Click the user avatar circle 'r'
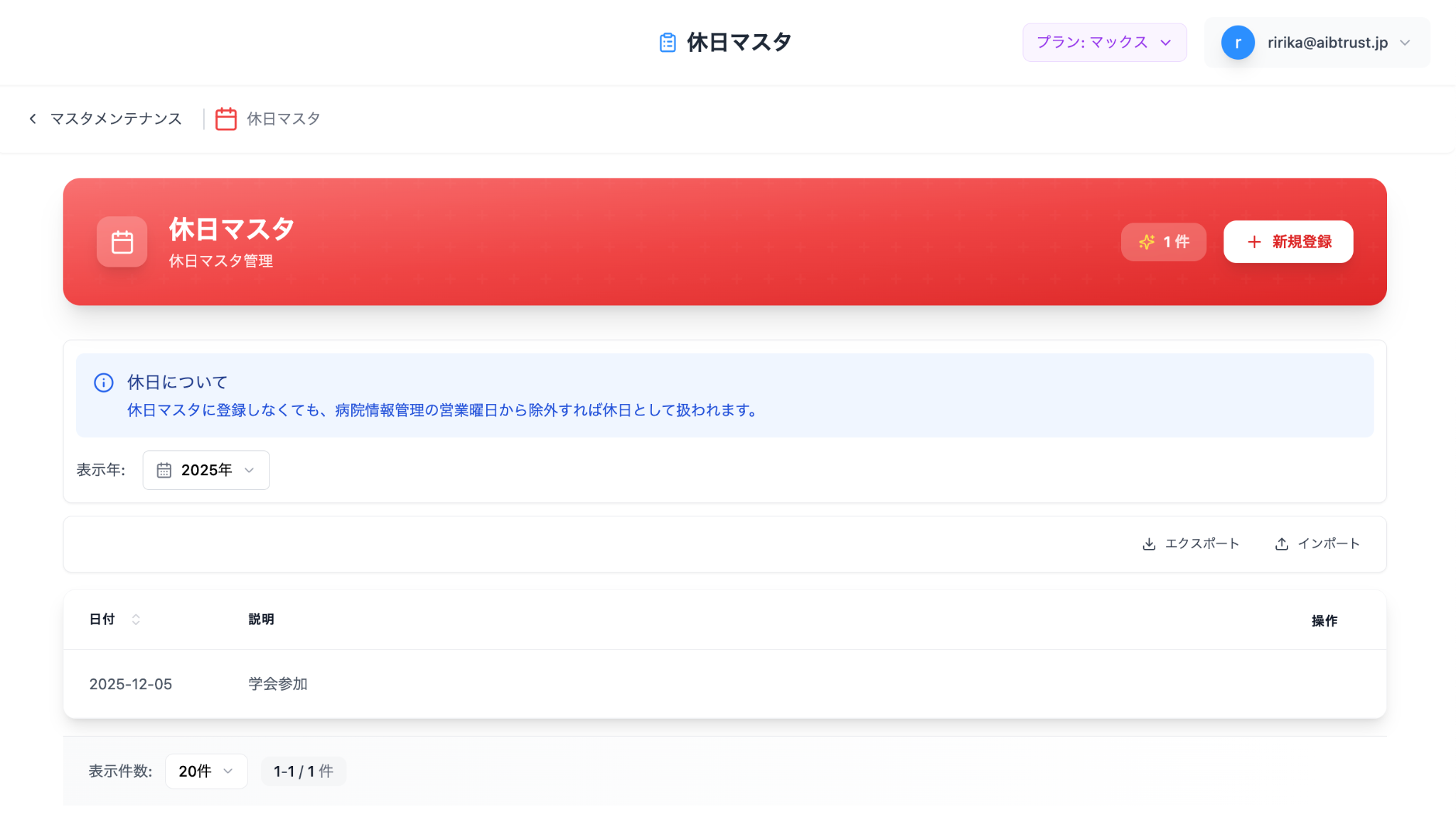The height and width of the screenshot is (815, 1456). [1237, 43]
